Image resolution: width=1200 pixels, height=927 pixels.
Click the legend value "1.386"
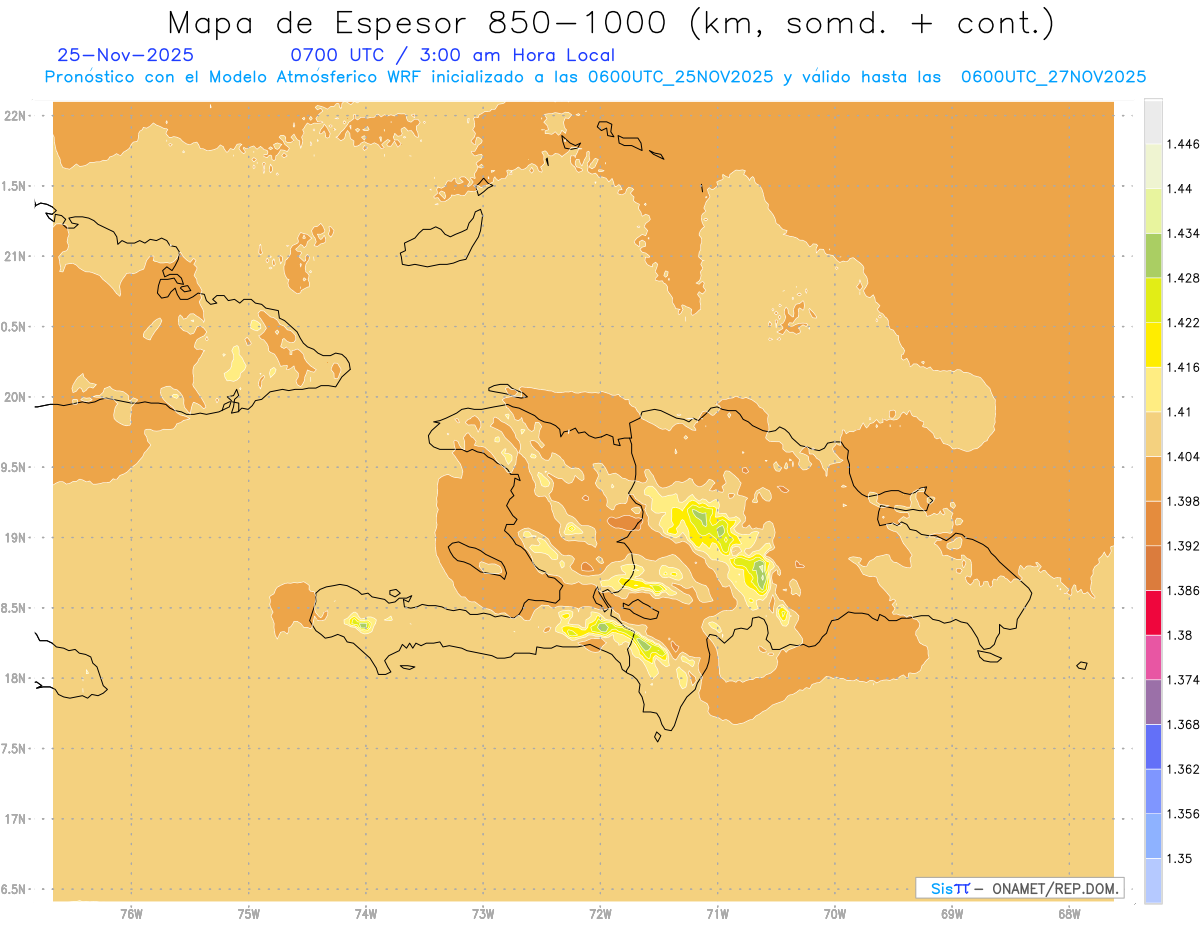click(1183, 590)
